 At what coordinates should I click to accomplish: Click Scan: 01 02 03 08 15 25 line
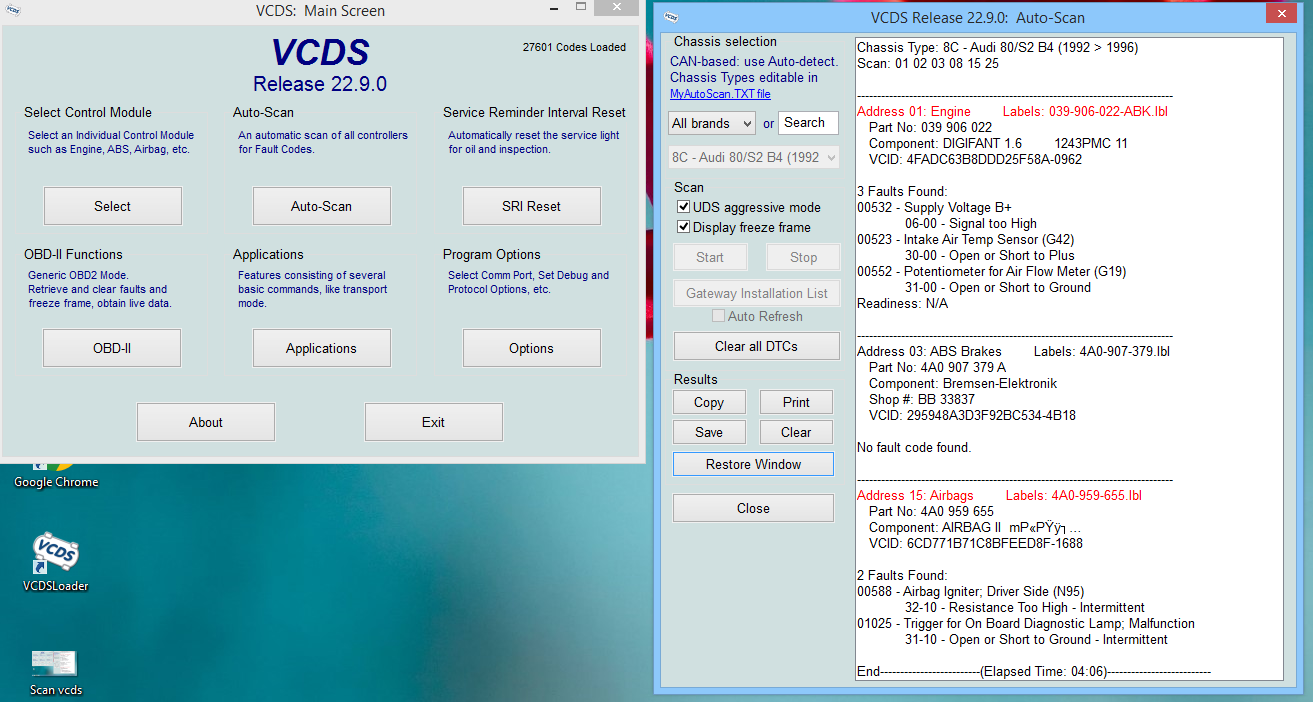coord(928,63)
